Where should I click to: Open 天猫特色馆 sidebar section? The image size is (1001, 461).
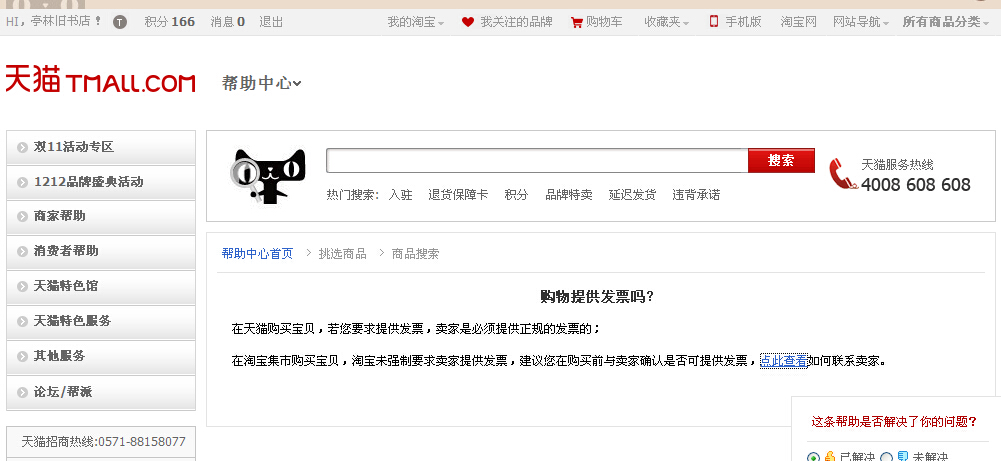point(101,287)
